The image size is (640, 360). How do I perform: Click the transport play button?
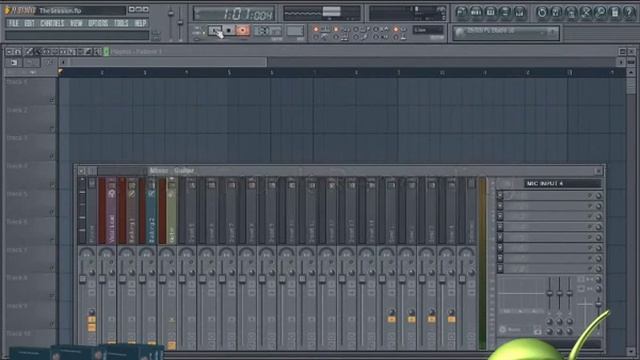pos(215,30)
